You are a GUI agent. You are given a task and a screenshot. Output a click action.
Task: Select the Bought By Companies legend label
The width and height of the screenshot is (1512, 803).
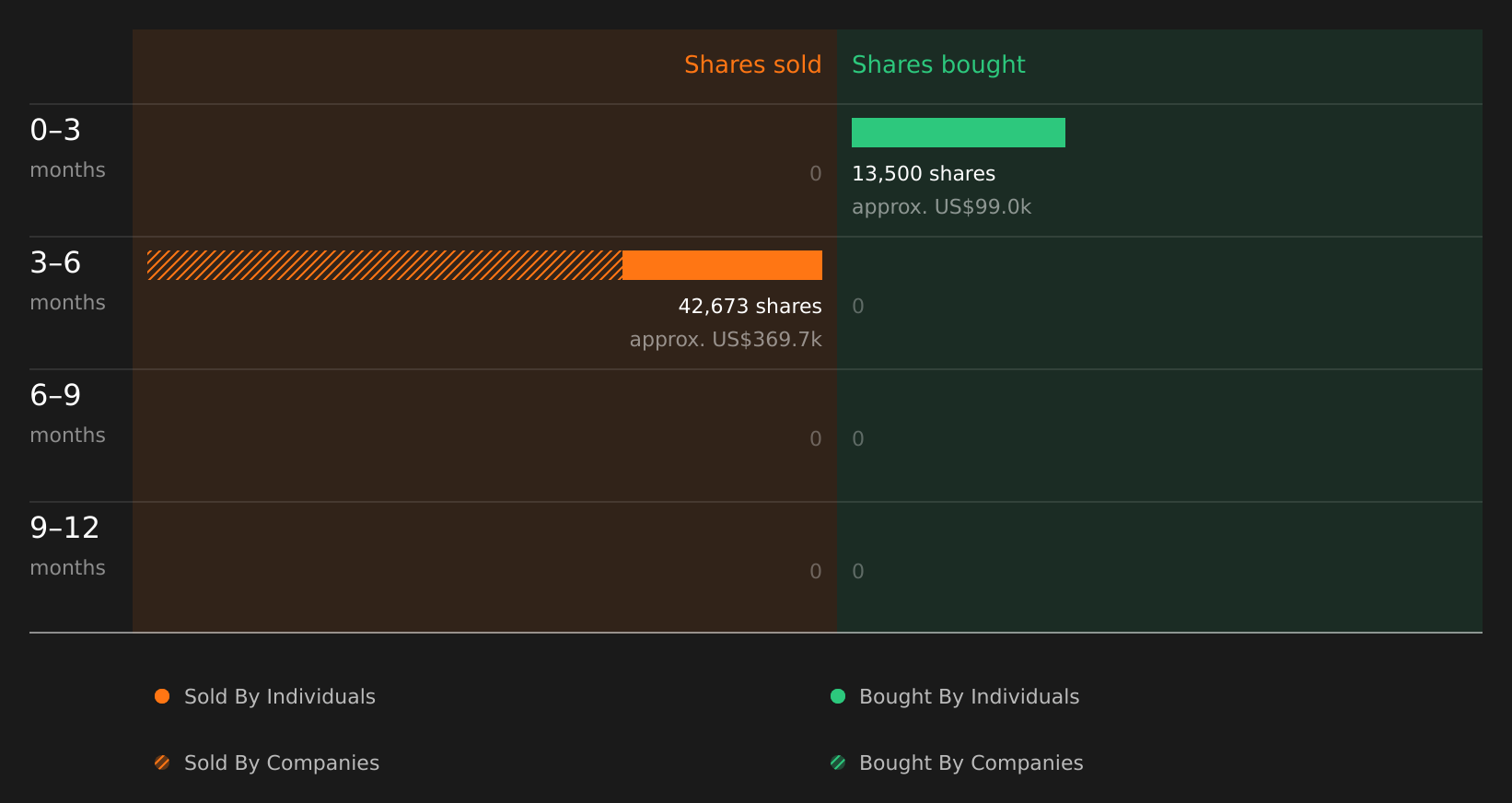pos(971,763)
